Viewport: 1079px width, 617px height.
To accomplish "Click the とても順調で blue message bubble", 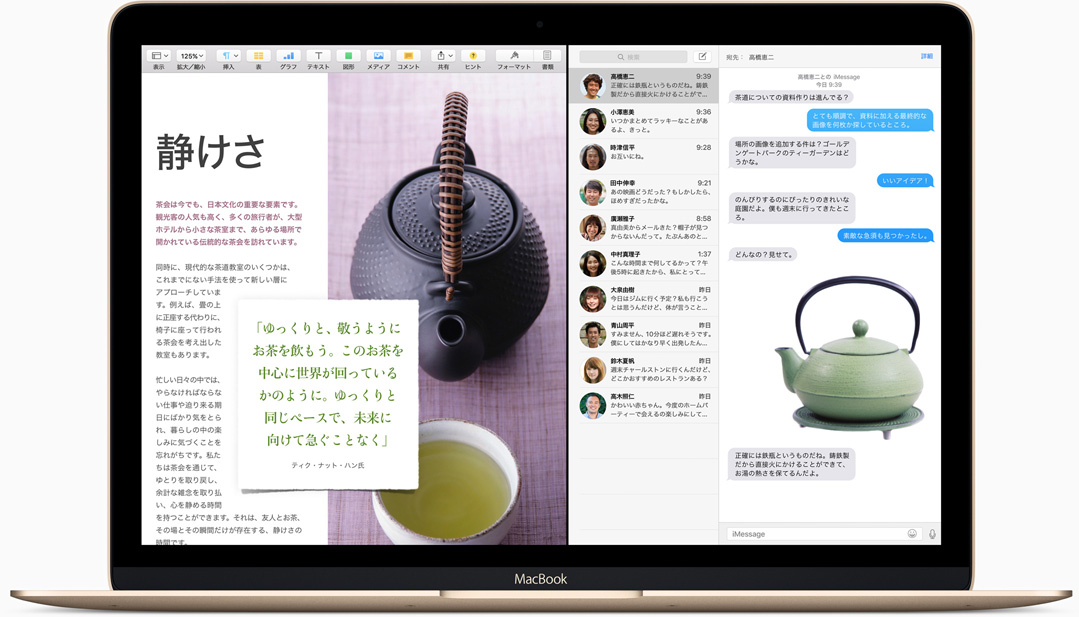I will coord(870,120).
